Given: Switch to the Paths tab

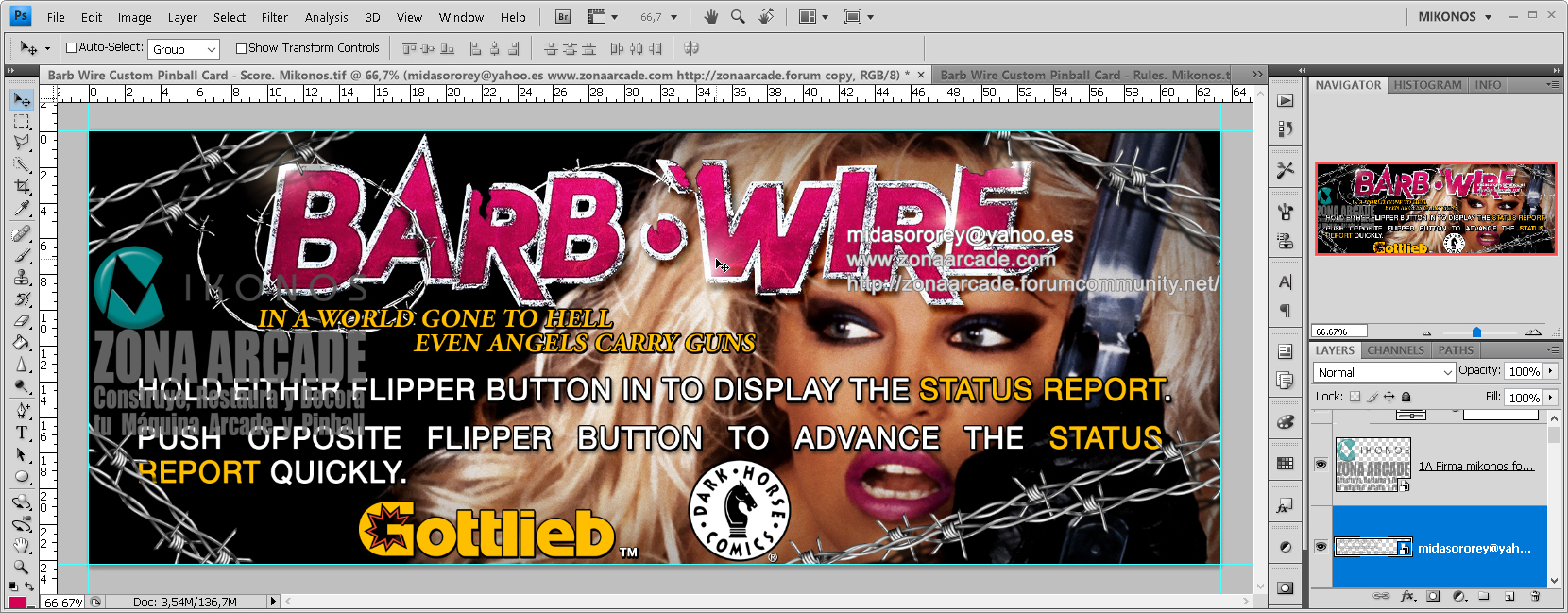Looking at the screenshot, I should pyautogui.click(x=1456, y=350).
